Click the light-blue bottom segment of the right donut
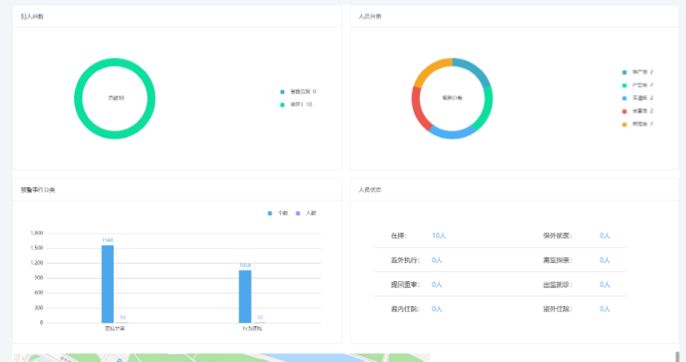This screenshot has height=362, width=686. [452, 133]
